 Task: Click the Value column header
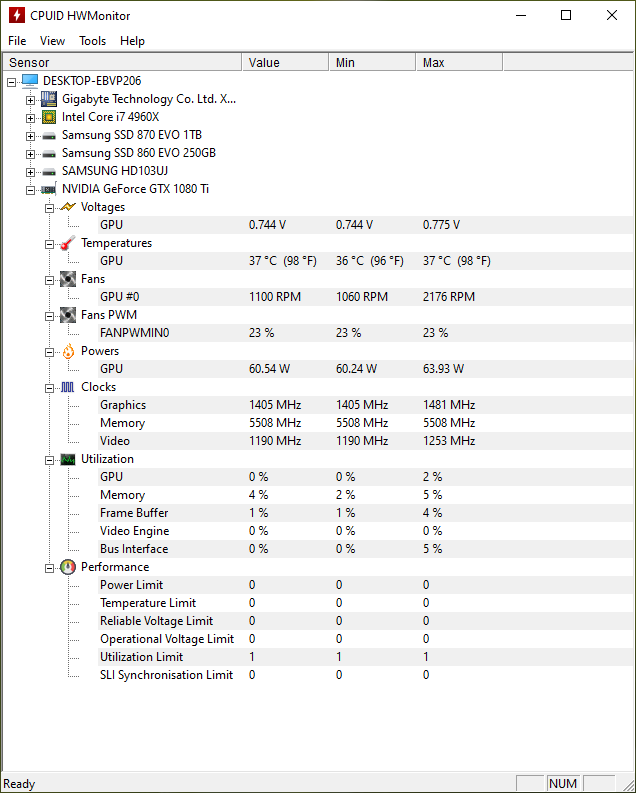tap(286, 62)
